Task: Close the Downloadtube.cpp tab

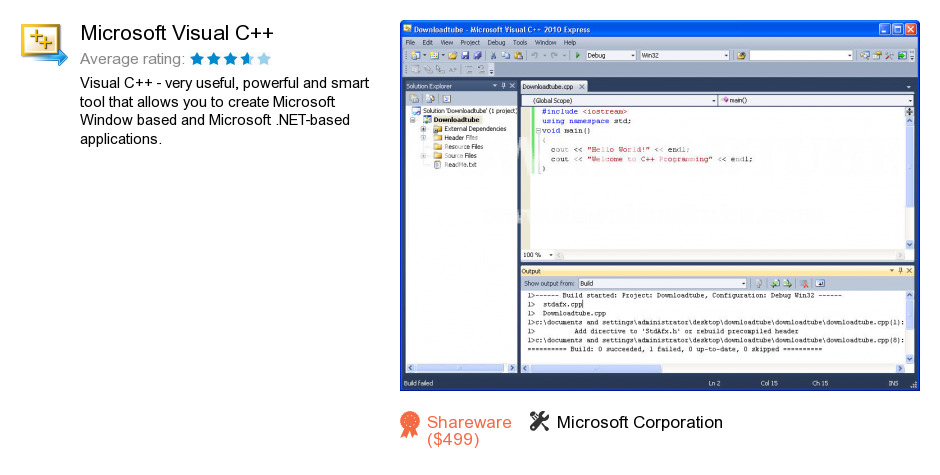Action: pyautogui.click(x=582, y=87)
